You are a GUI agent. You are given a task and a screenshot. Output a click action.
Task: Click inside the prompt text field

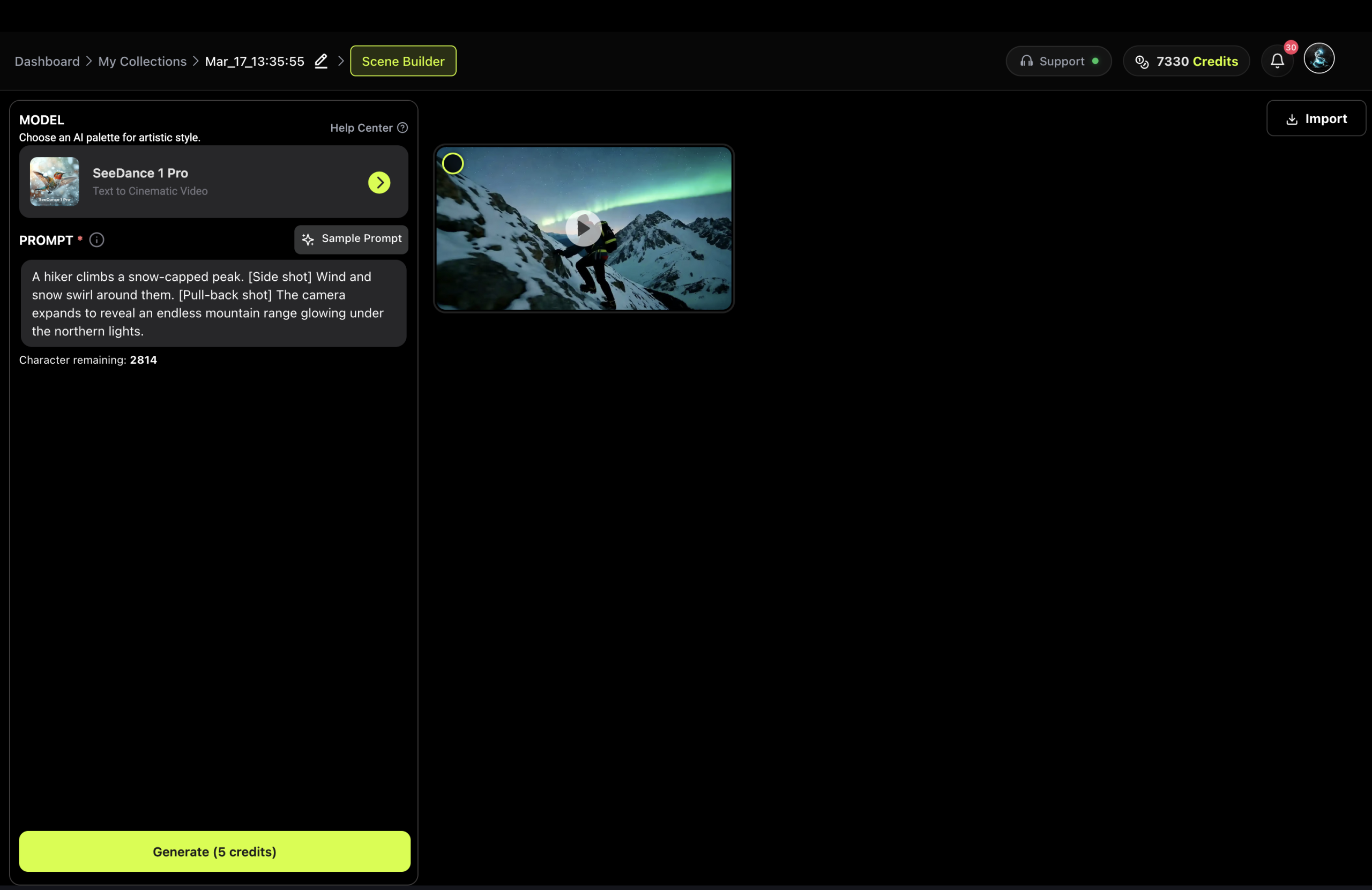pyautogui.click(x=213, y=303)
